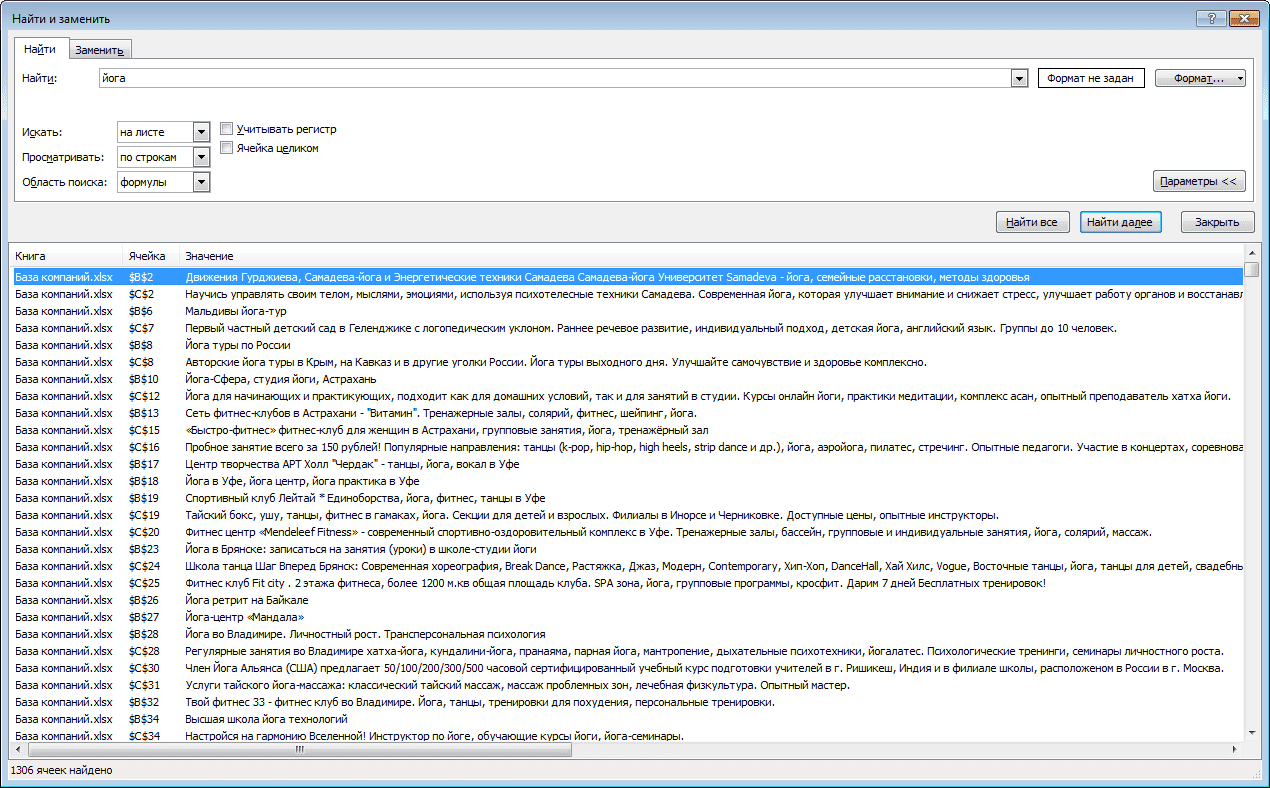Select result row for cell $C$2

tap(627, 294)
